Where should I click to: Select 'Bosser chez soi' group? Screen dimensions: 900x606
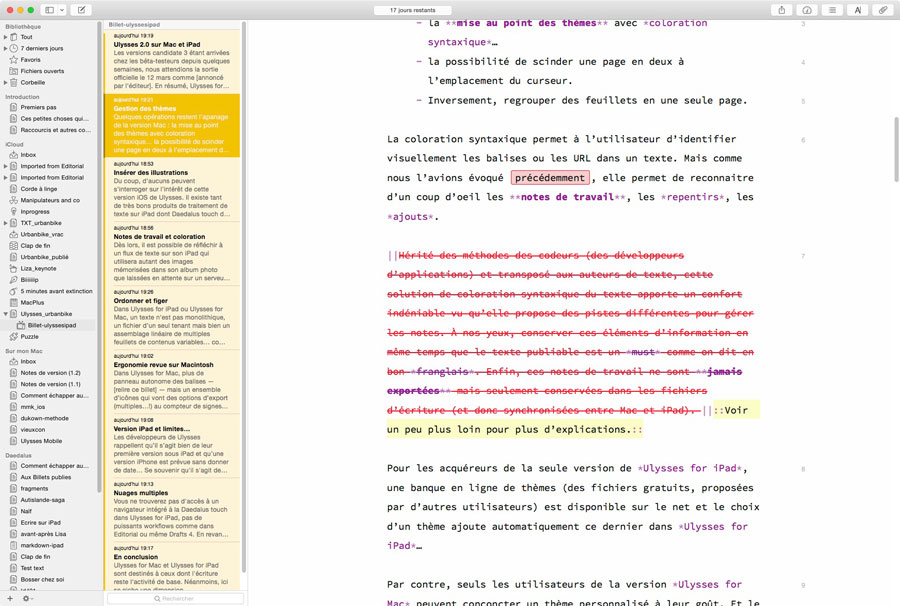pos(42,580)
